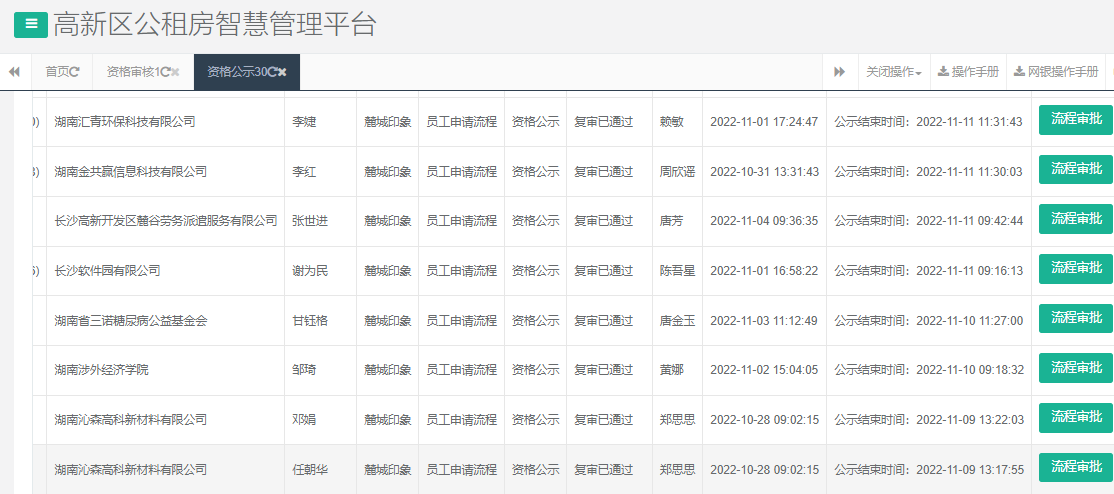Click reviewer name 陈吾星

coord(677,271)
